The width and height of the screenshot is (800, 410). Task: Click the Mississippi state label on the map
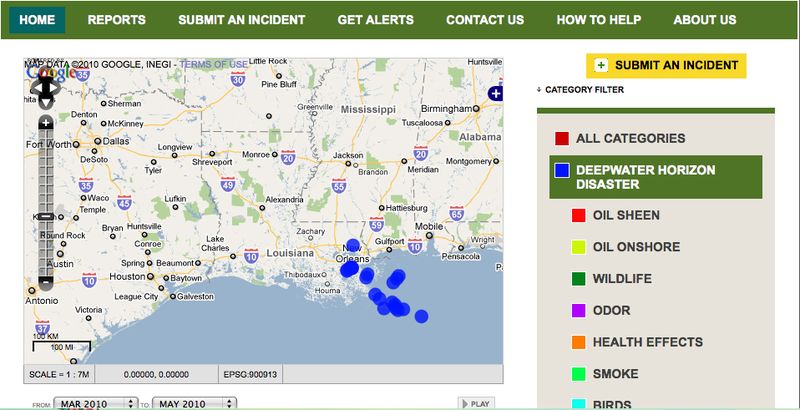coord(368,110)
